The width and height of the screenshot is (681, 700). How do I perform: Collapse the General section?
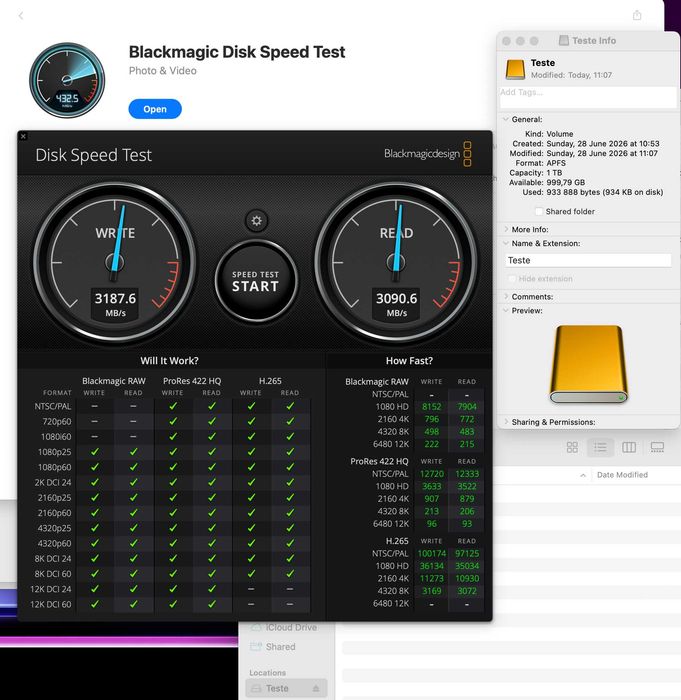(x=506, y=119)
